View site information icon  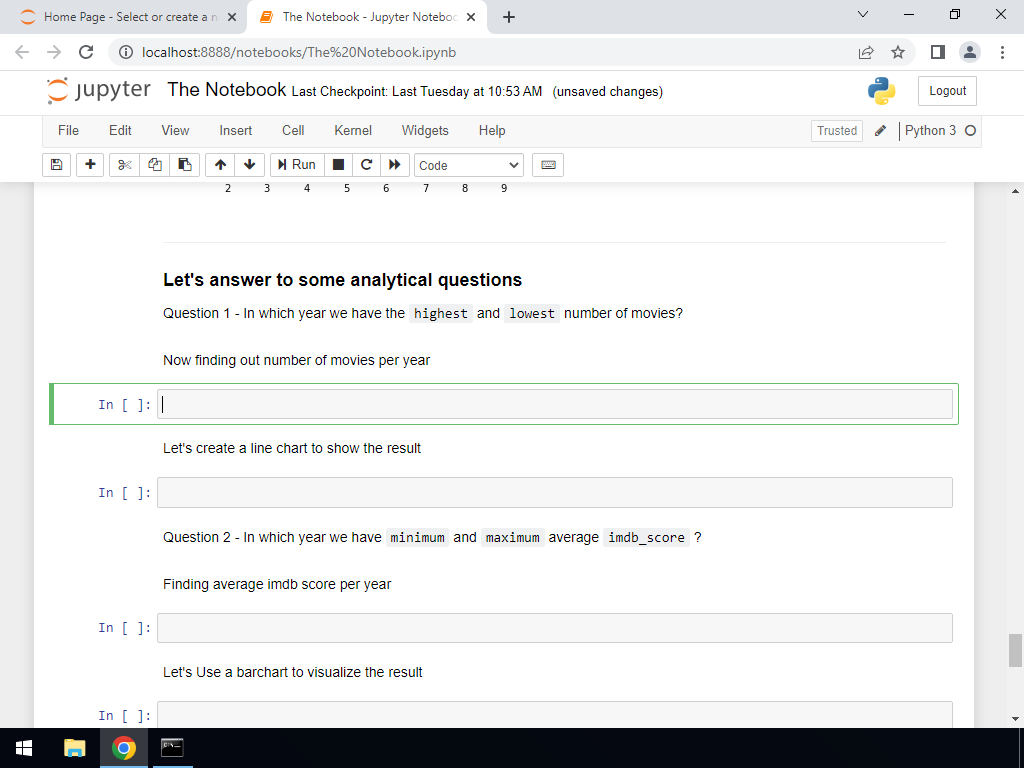(x=126, y=52)
